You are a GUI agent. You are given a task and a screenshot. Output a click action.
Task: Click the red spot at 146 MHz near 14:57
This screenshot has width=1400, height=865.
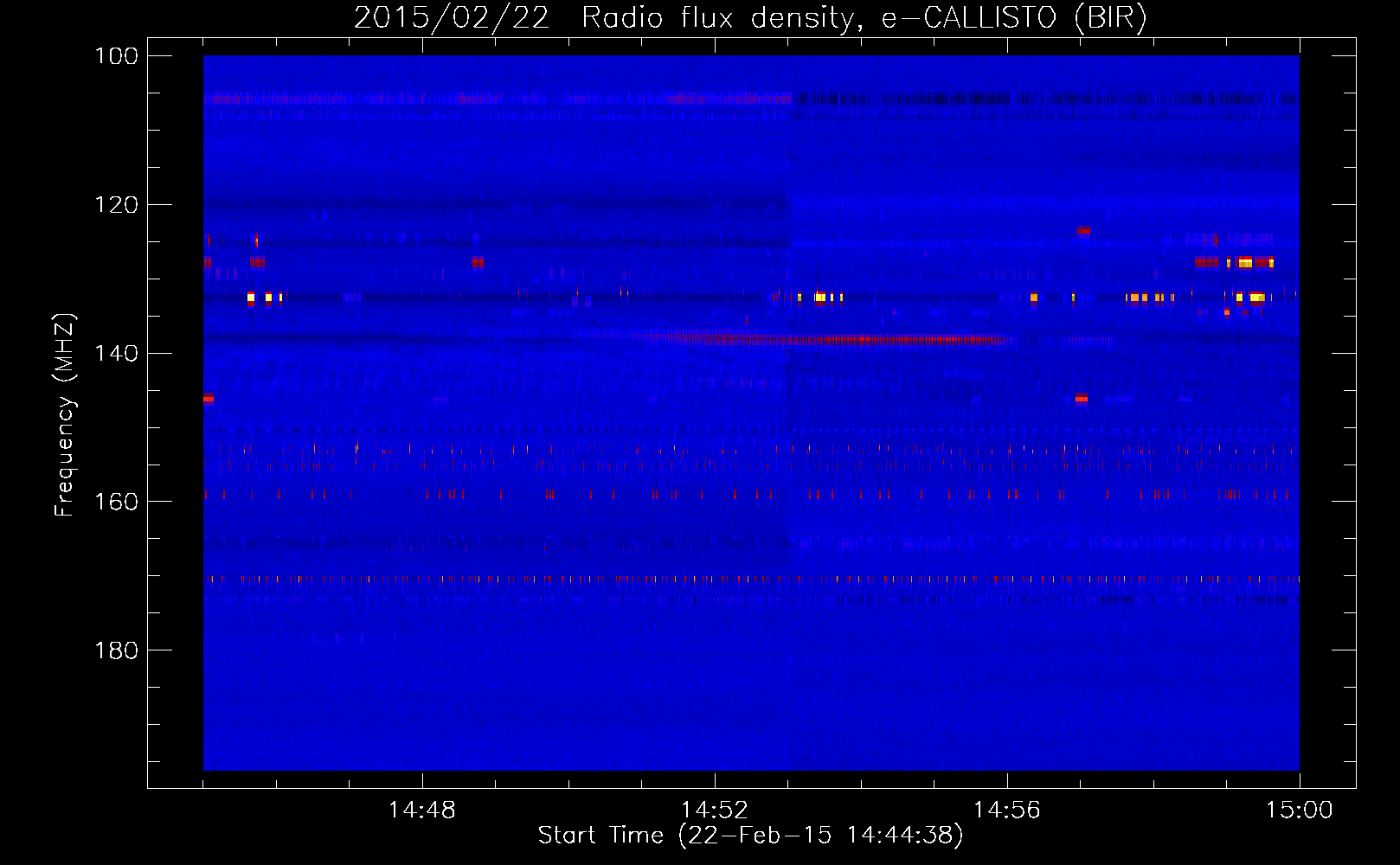coord(1082,399)
